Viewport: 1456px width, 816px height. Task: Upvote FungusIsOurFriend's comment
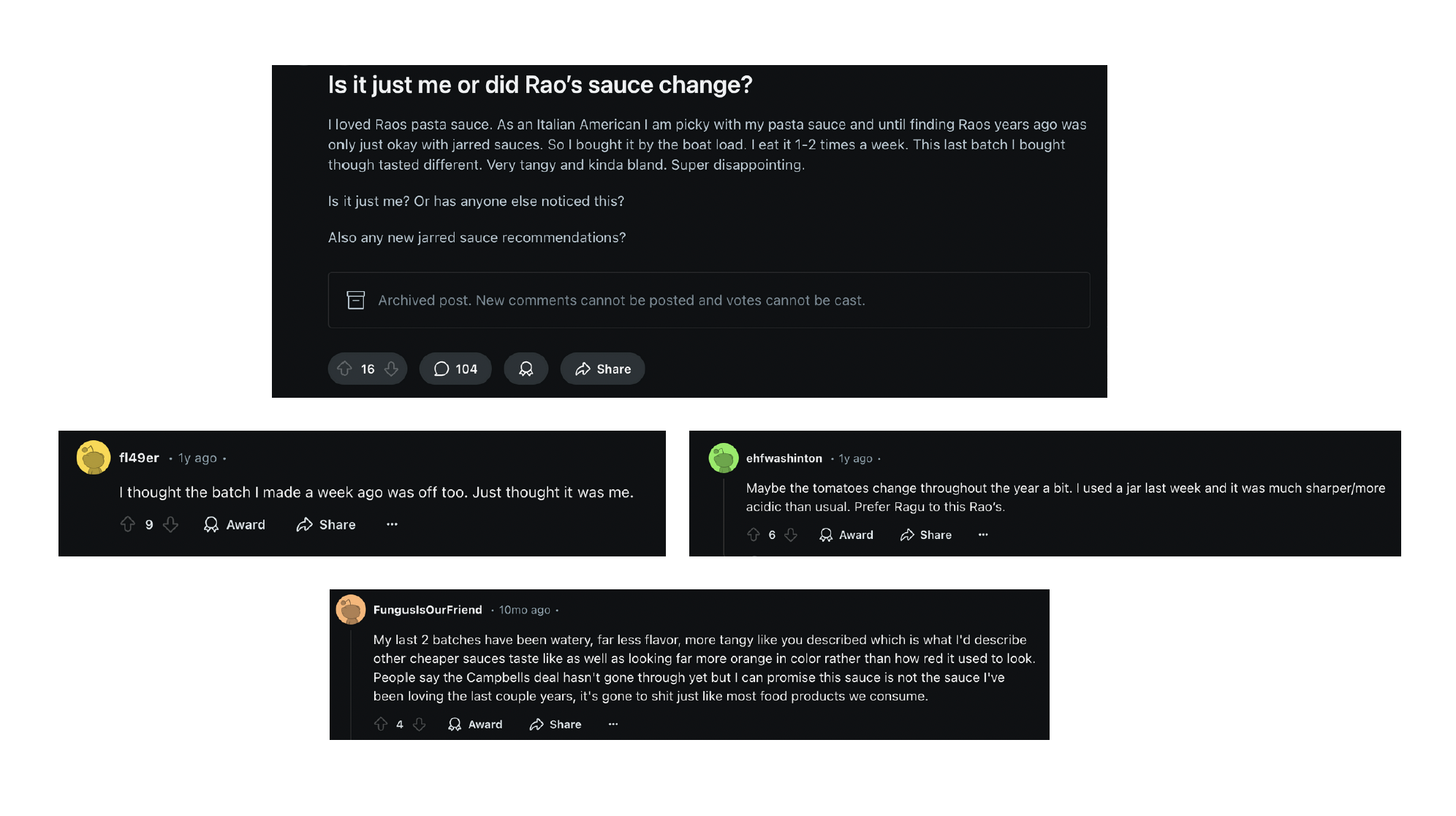pyautogui.click(x=381, y=725)
